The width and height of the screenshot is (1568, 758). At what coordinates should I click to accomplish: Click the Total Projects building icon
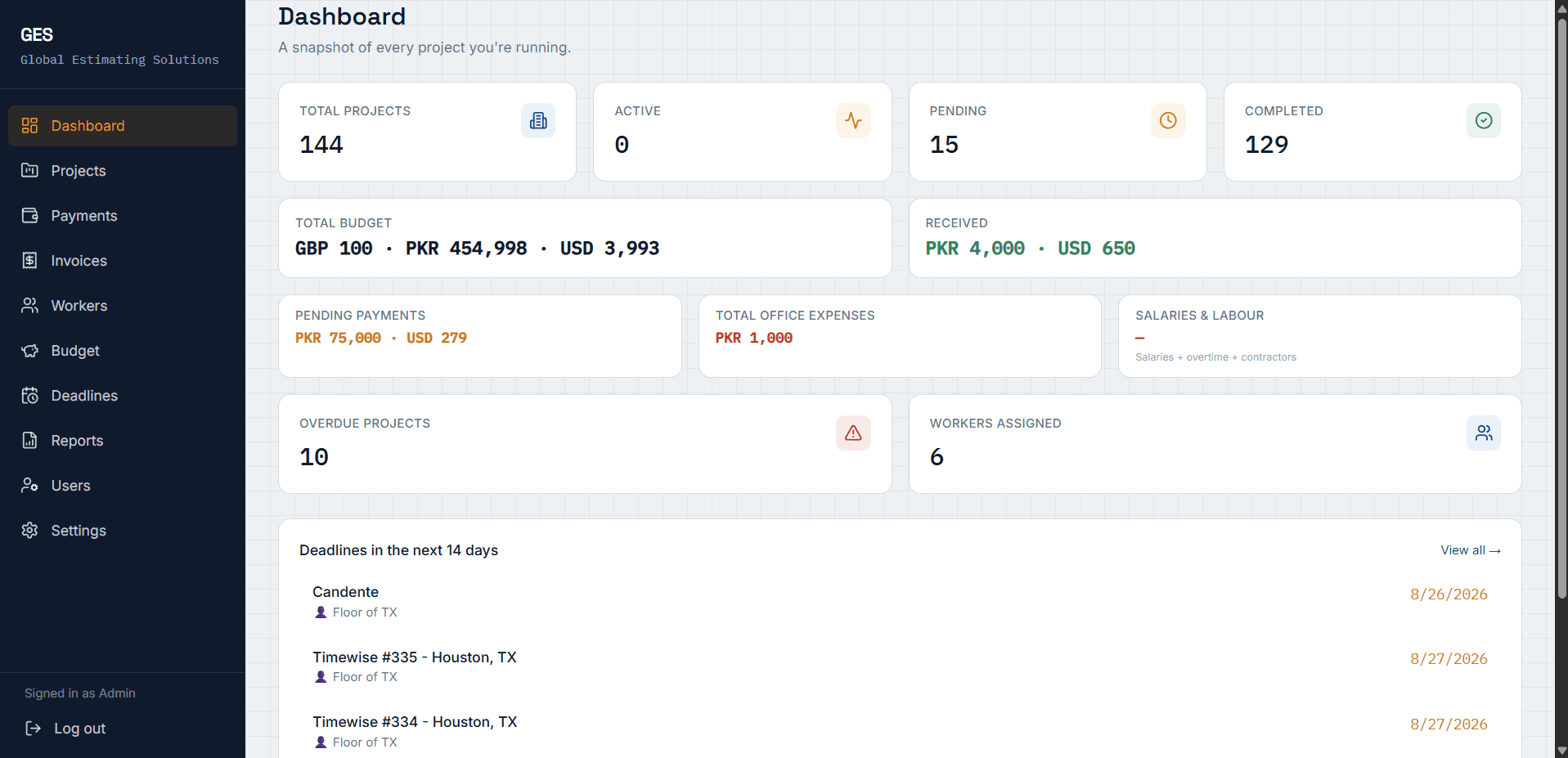(538, 121)
